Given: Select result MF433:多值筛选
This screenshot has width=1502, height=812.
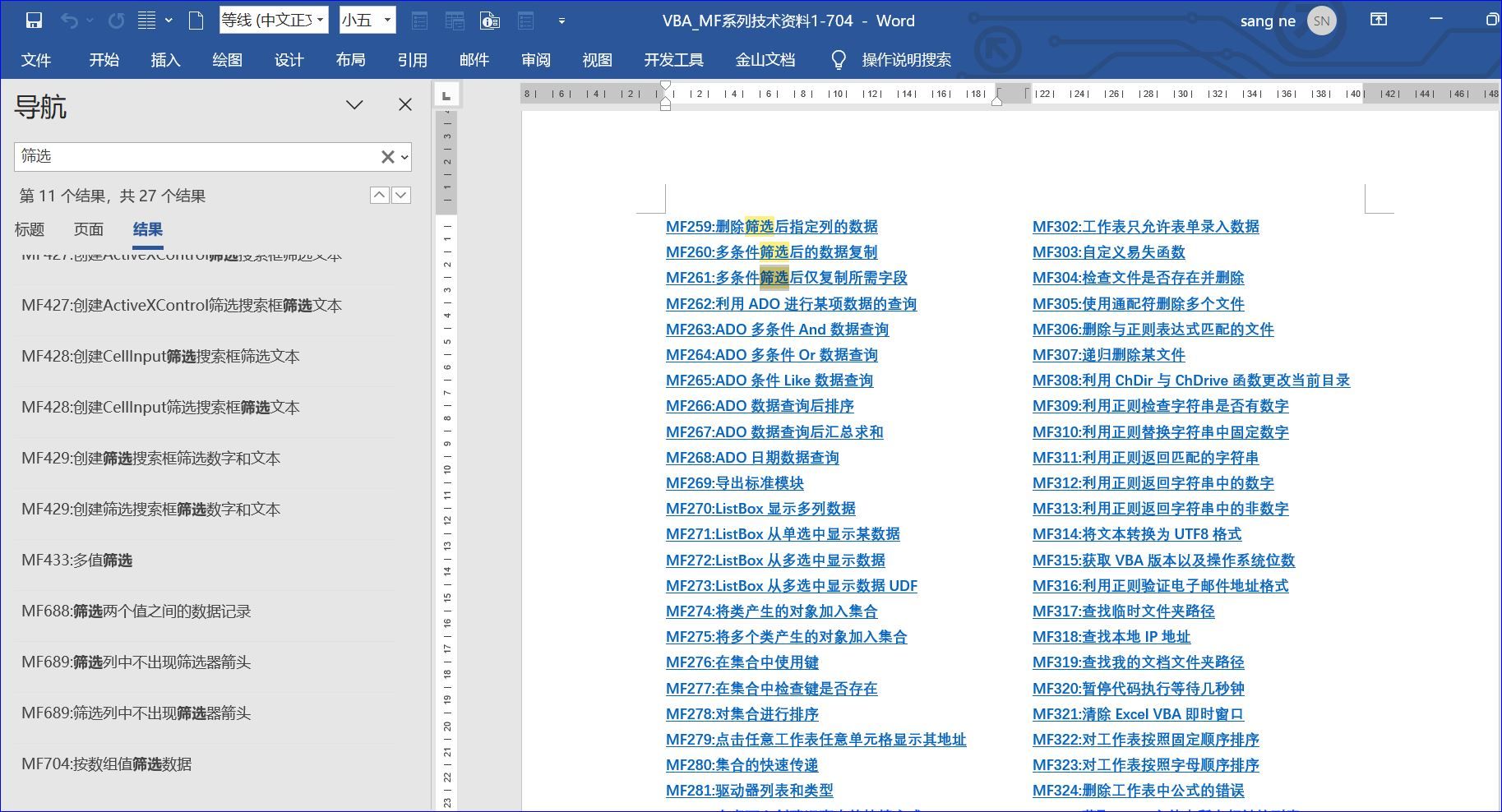Looking at the screenshot, I should [204, 561].
